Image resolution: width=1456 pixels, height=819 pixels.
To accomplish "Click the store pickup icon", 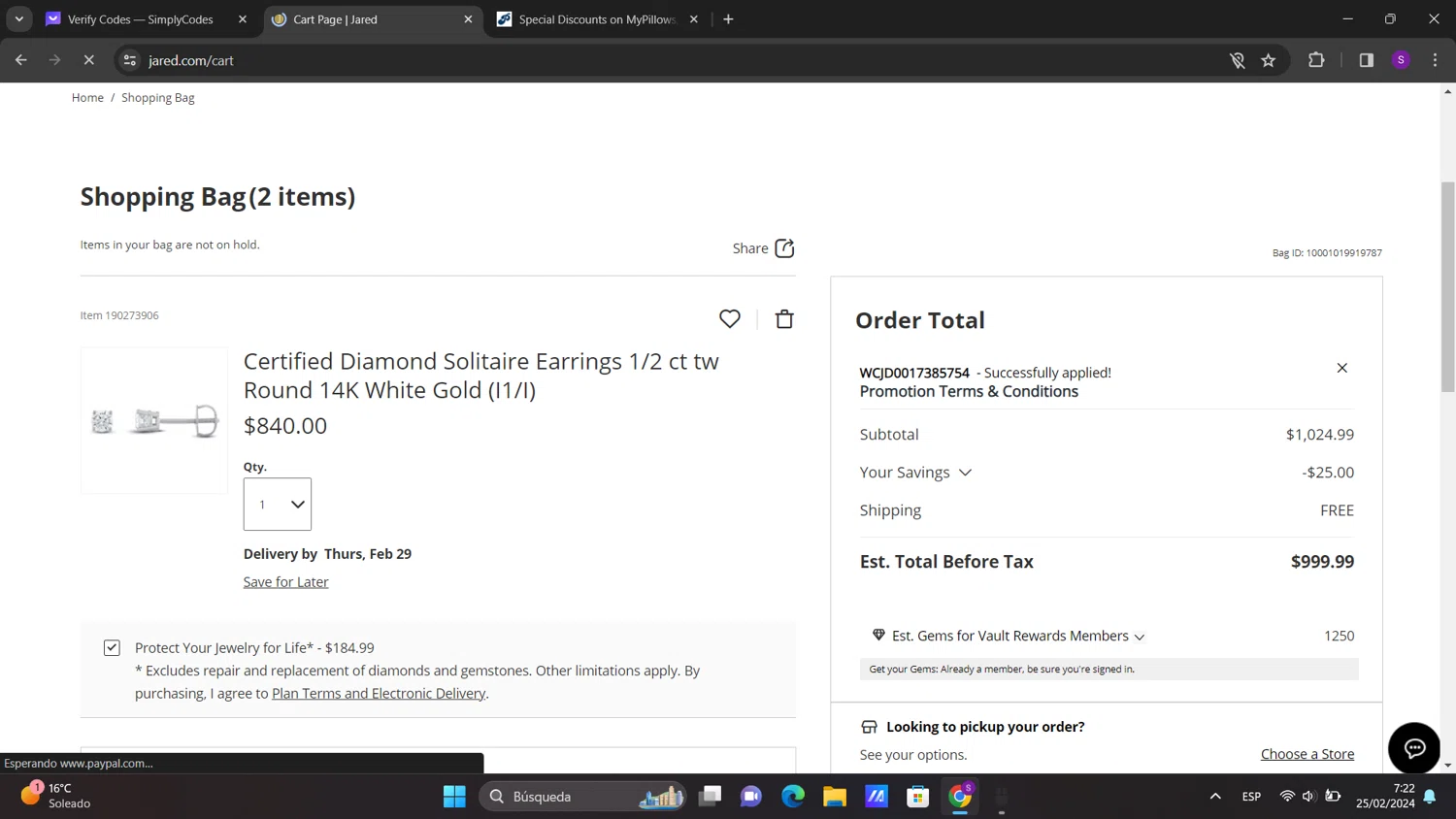I will [x=869, y=727].
